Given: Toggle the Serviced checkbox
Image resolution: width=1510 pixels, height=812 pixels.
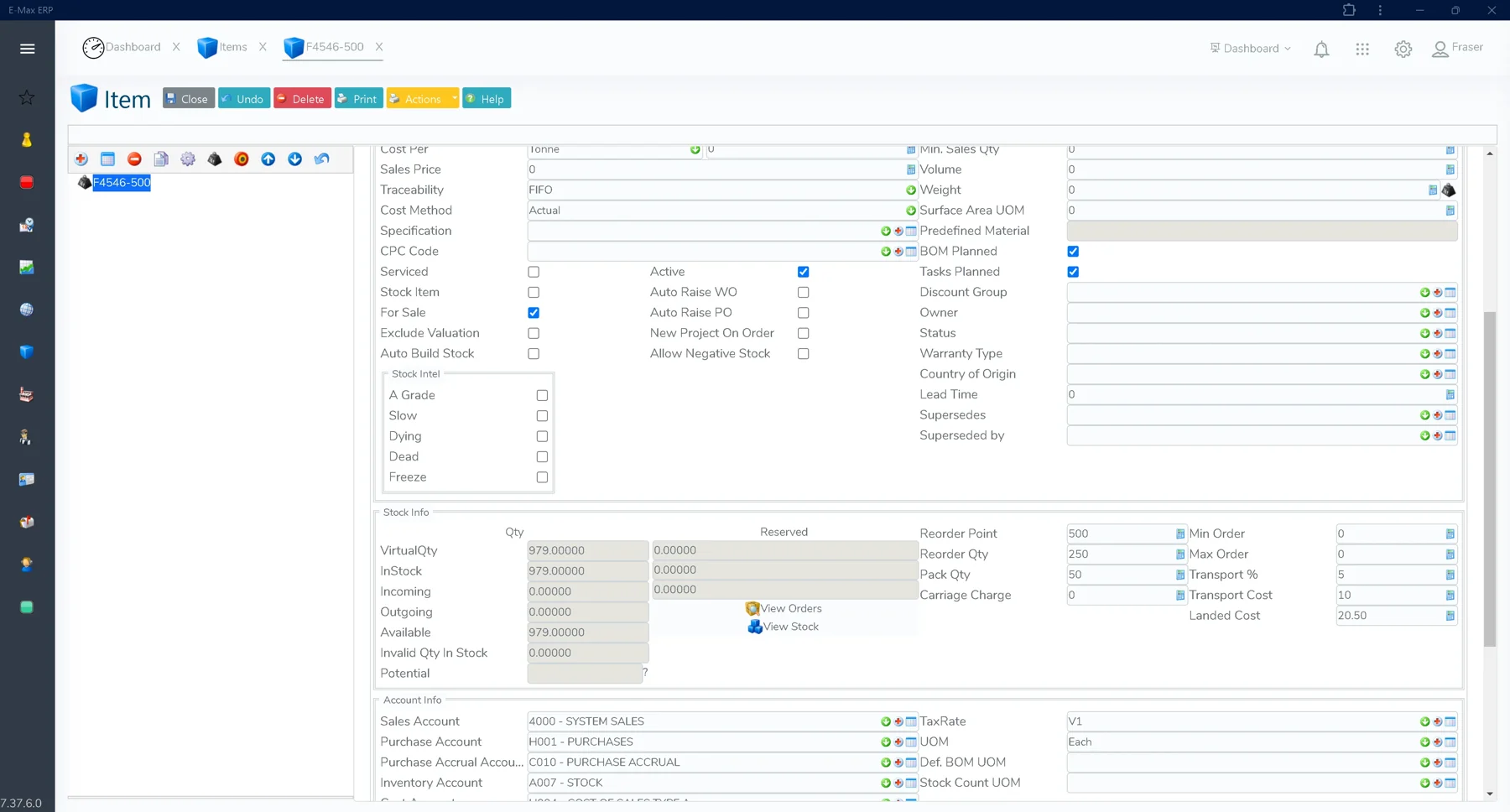Looking at the screenshot, I should pos(534,273).
